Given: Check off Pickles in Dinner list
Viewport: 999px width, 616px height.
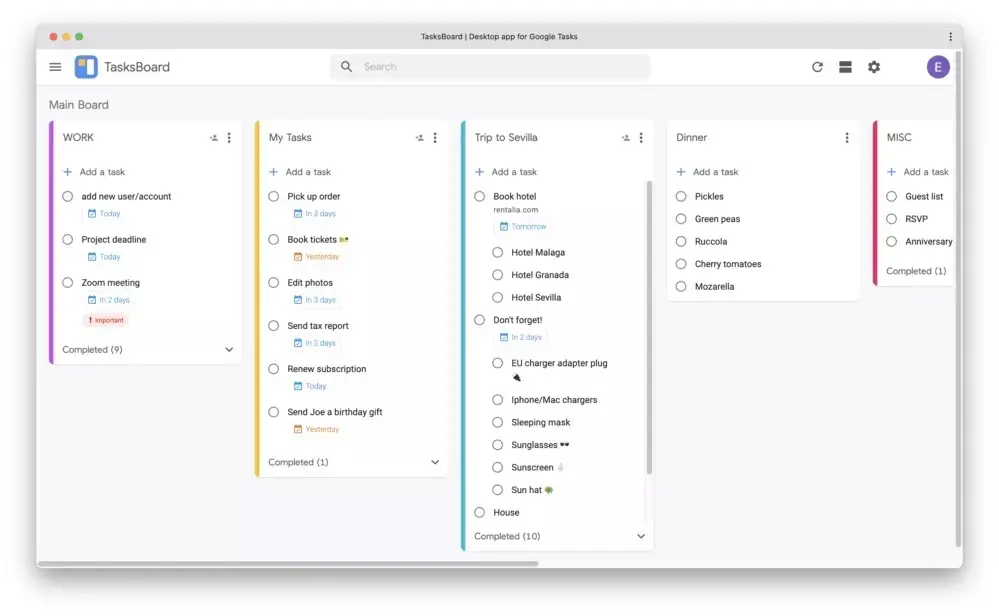Looking at the screenshot, I should [681, 196].
